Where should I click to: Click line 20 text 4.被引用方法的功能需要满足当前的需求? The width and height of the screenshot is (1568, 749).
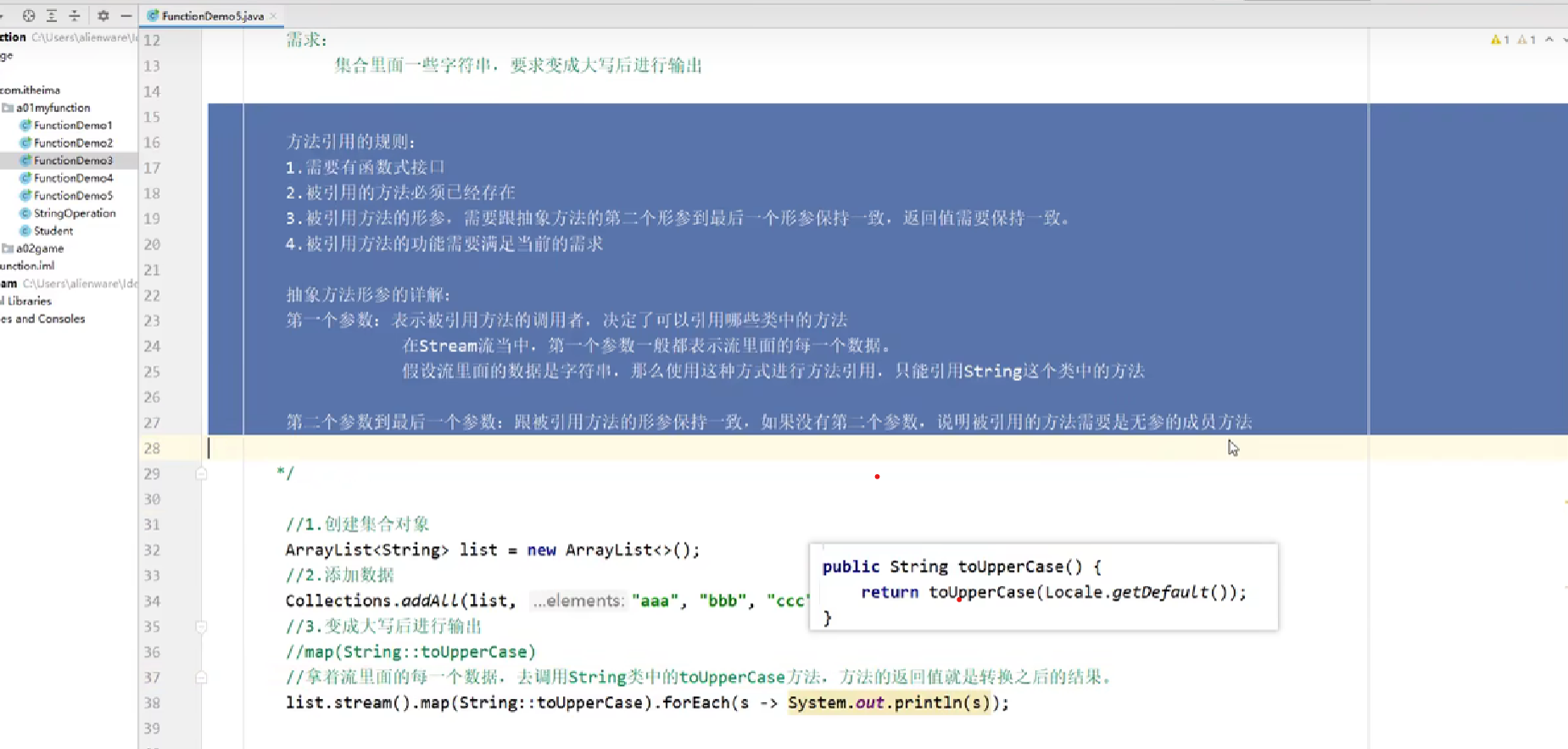click(x=444, y=244)
